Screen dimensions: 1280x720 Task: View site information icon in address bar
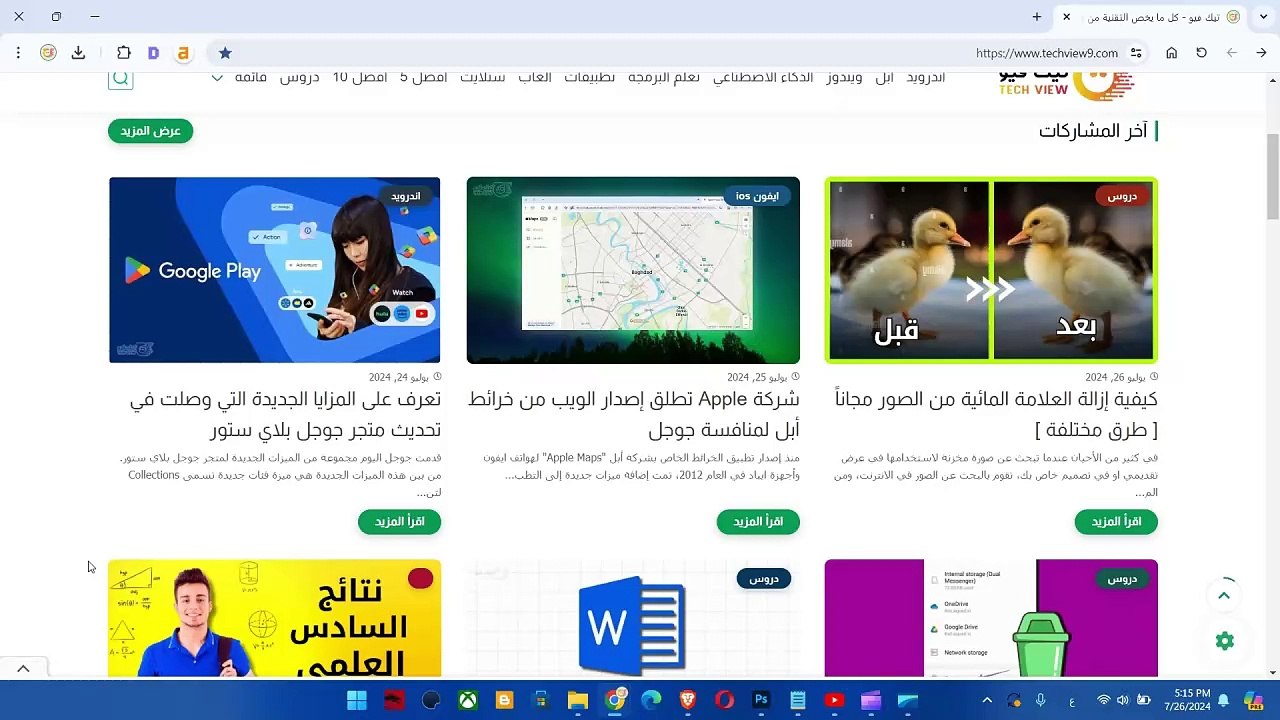click(x=1136, y=53)
